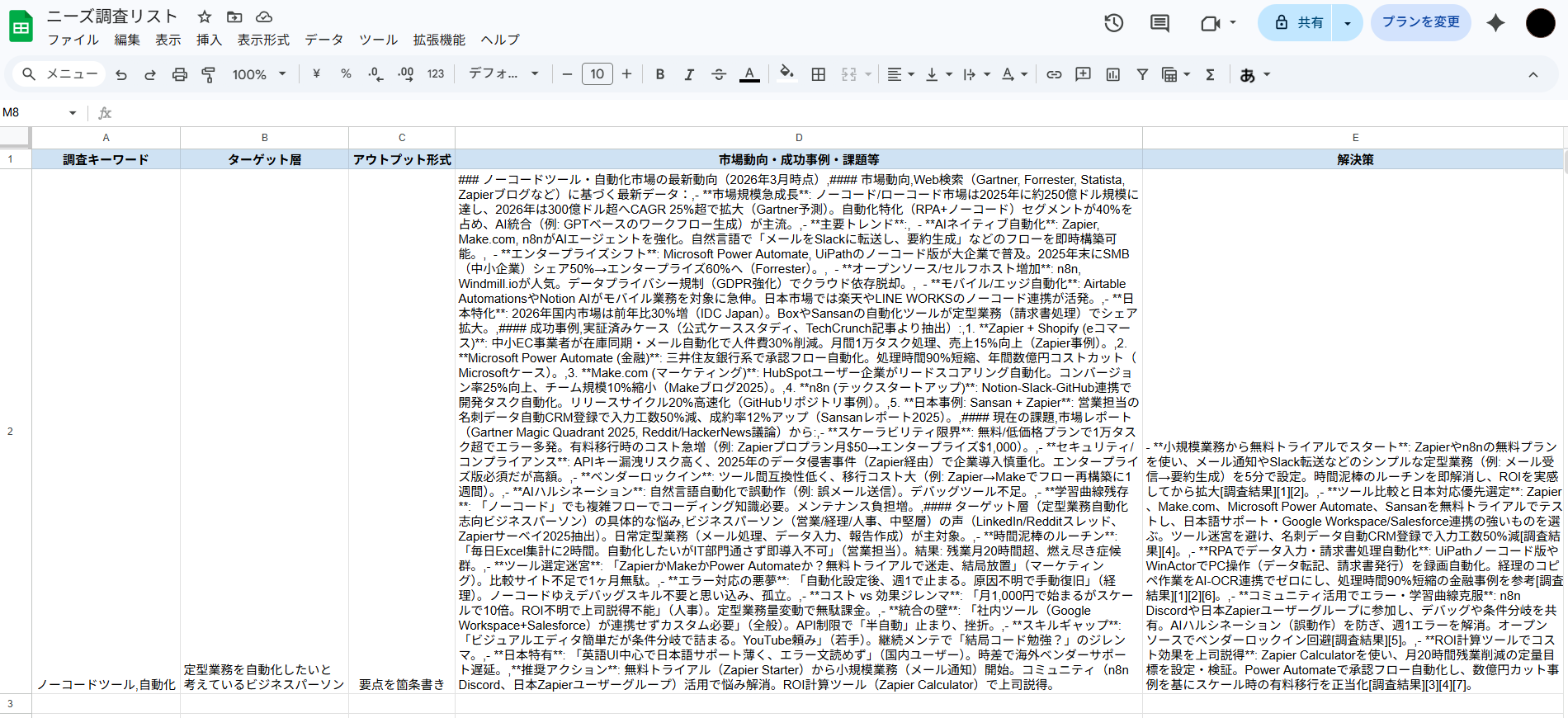The image size is (1568, 718).
Task: Open the 123 number format menu
Action: point(436,74)
